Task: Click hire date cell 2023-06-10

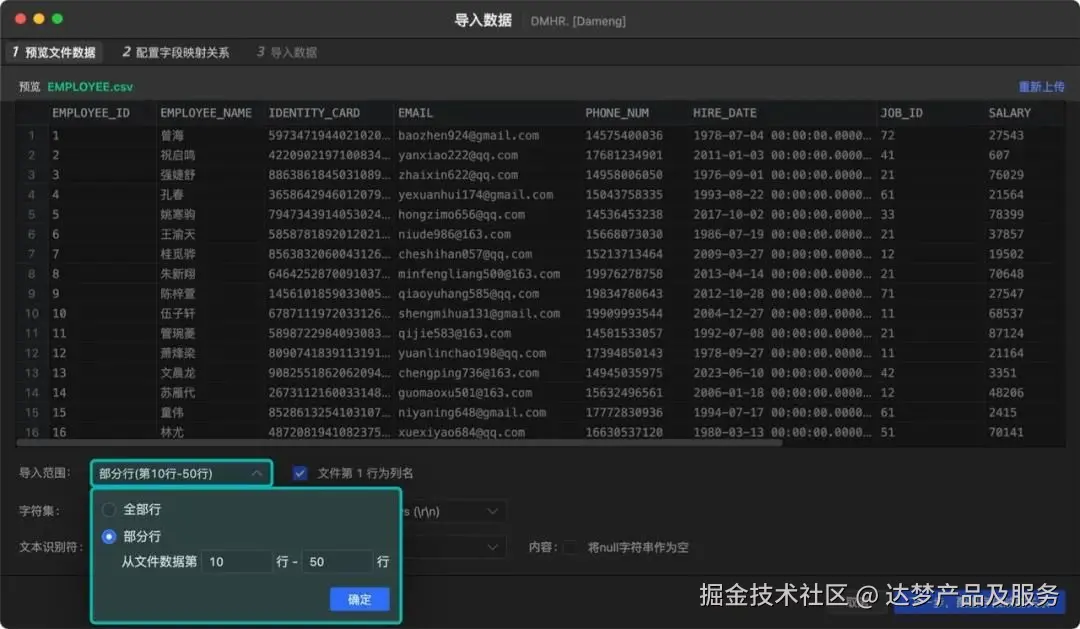Action: (x=782, y=373)
